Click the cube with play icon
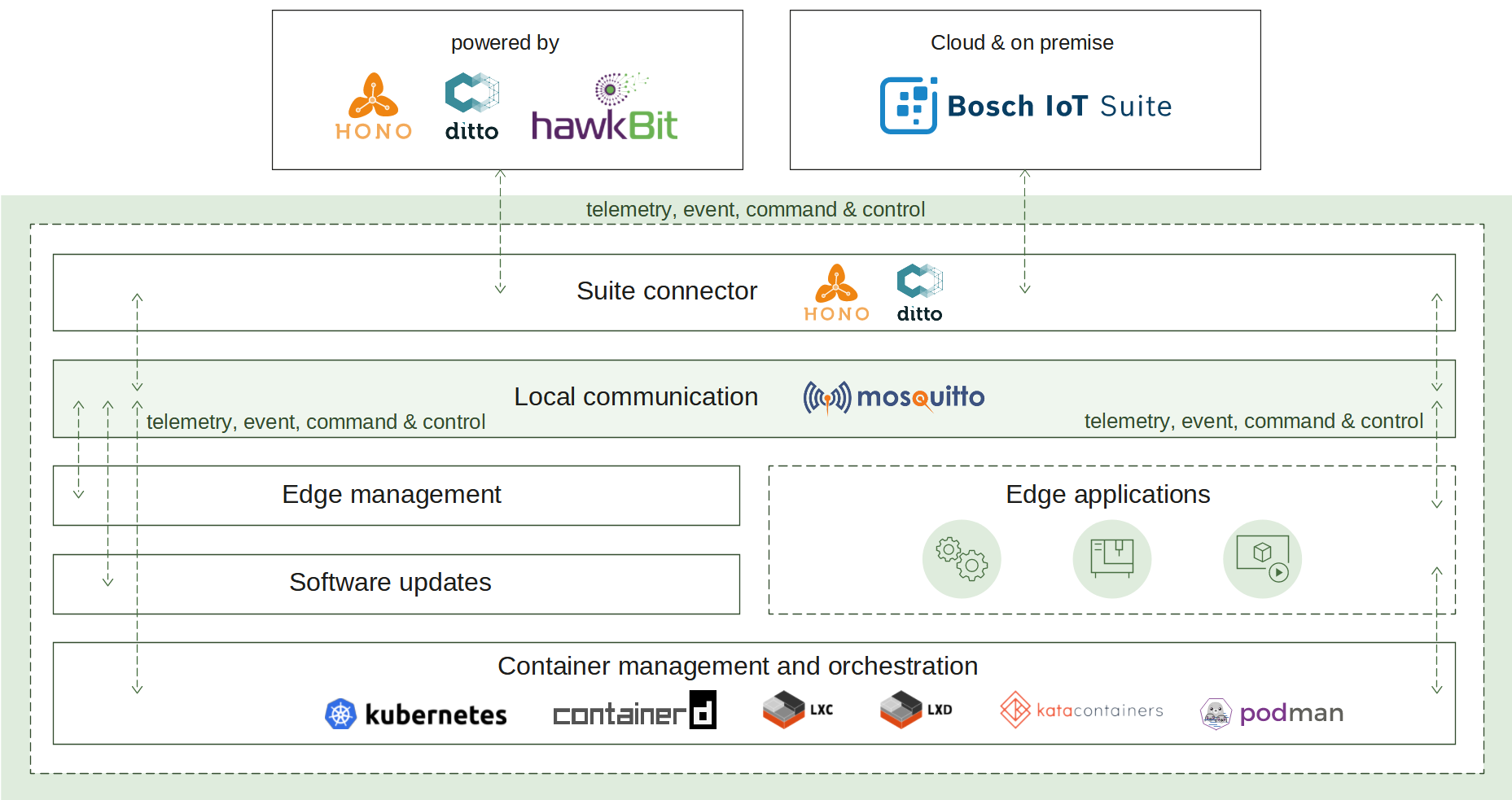Screen dimensions: 1512x800 click(x=1263, y=559)
